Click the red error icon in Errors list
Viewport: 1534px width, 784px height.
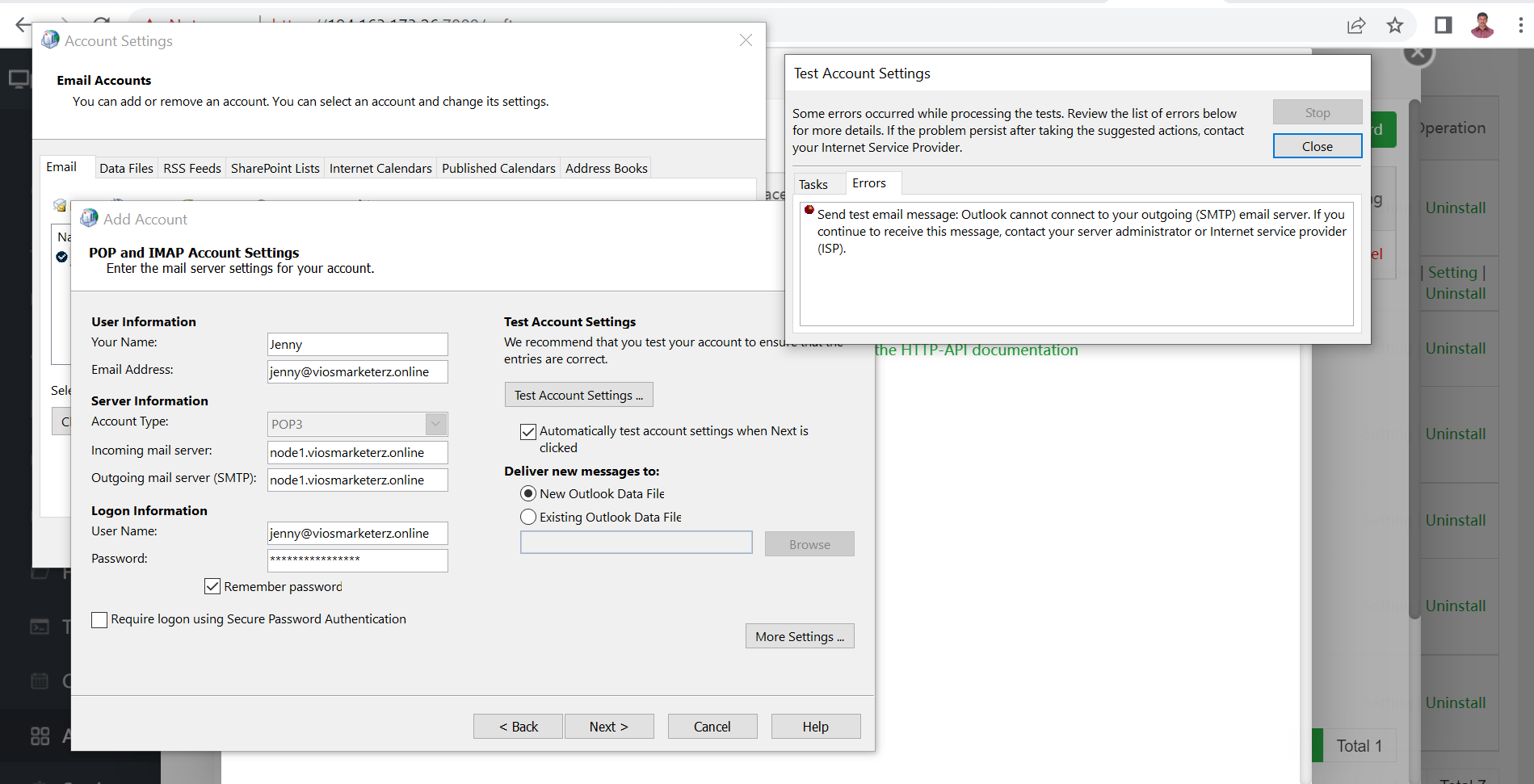tap(809, 210)
